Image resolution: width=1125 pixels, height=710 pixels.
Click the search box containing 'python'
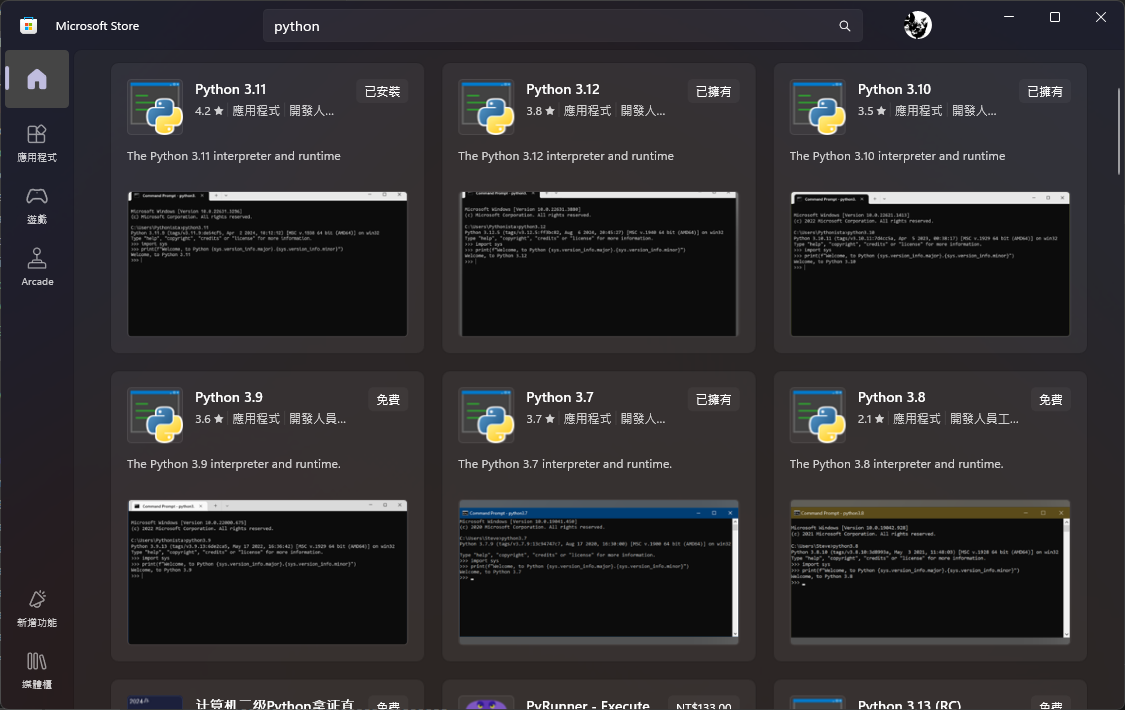click(x=550, y=26)
